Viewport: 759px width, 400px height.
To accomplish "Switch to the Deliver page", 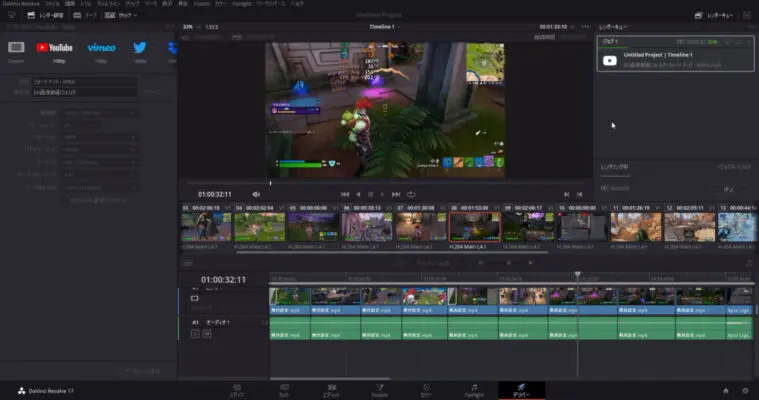I will (521, 390).
